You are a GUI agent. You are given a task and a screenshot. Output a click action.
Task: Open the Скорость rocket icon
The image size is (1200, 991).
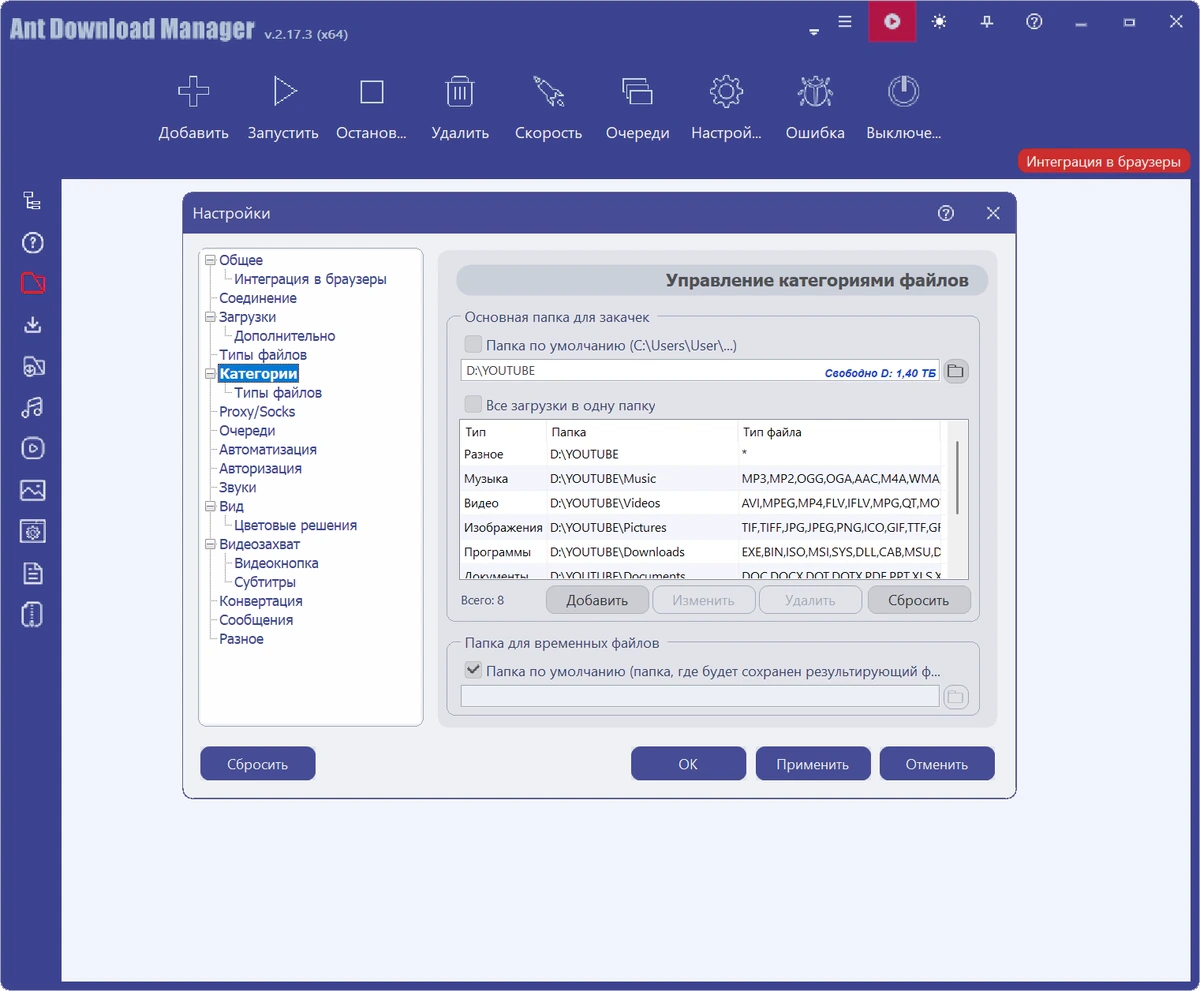tap(548, 92)
